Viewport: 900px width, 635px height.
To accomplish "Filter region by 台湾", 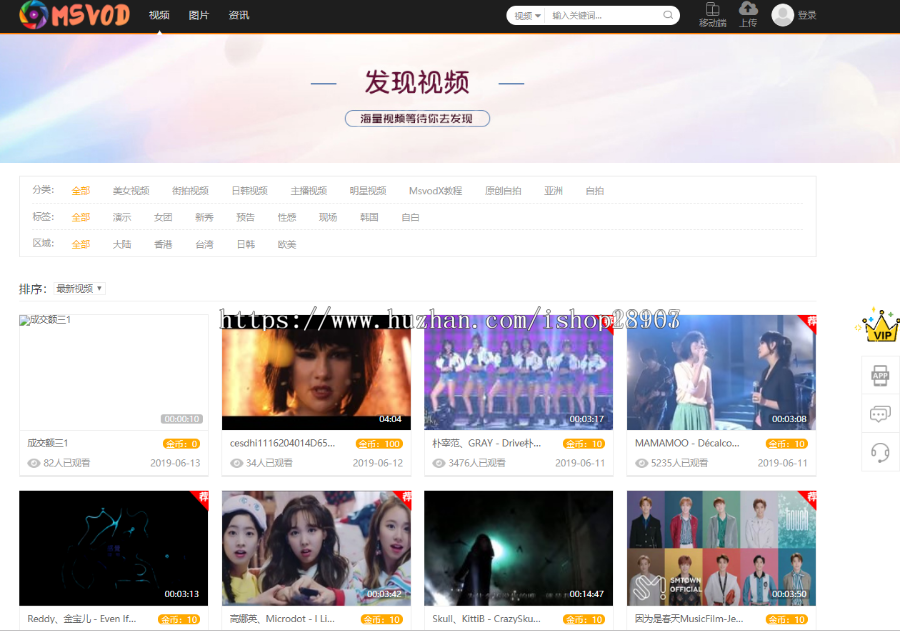I will pos(204,244).
